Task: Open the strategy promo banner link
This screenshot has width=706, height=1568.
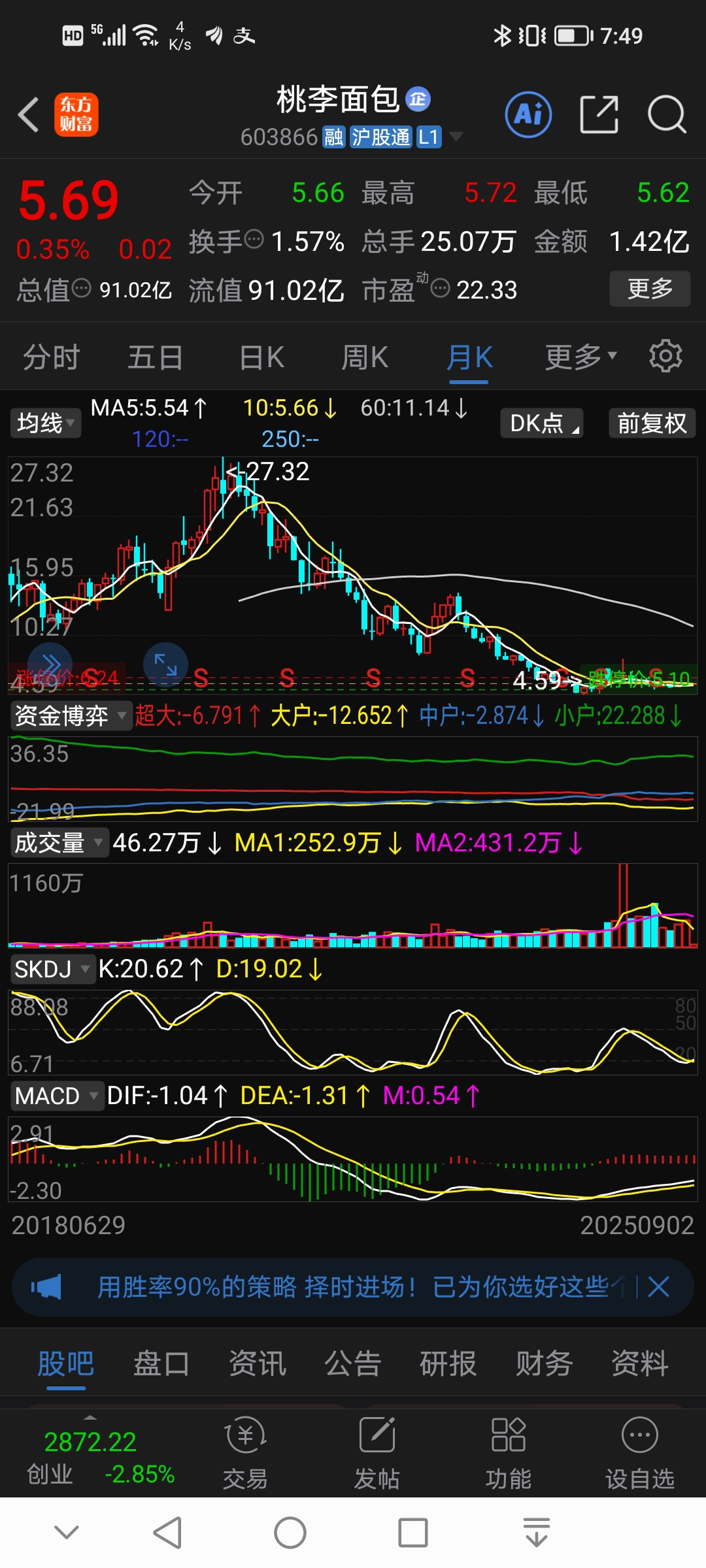Action: tap(354, 1287)
